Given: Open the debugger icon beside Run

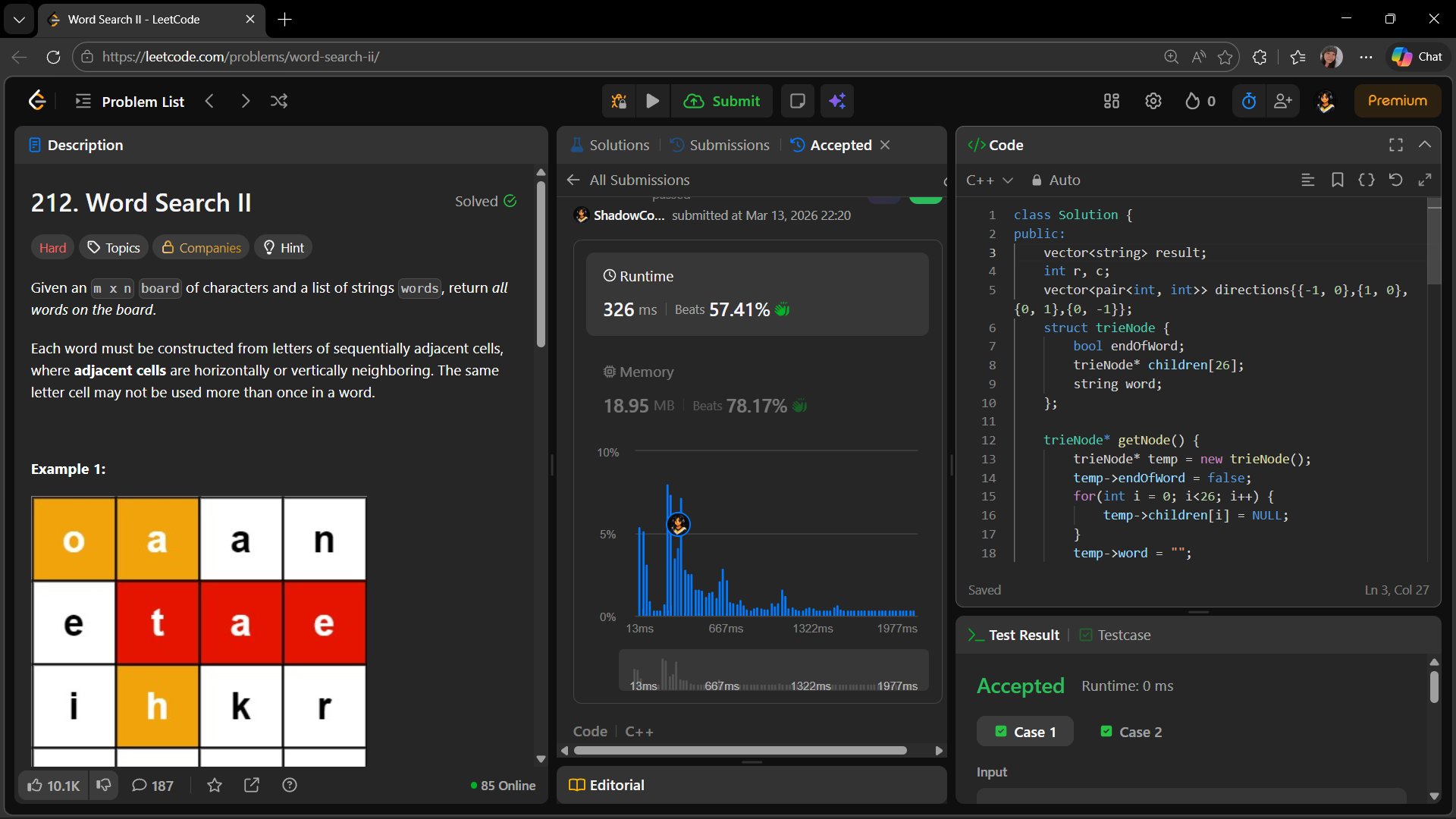Looking at the screenshot, I should pos(619,101).
